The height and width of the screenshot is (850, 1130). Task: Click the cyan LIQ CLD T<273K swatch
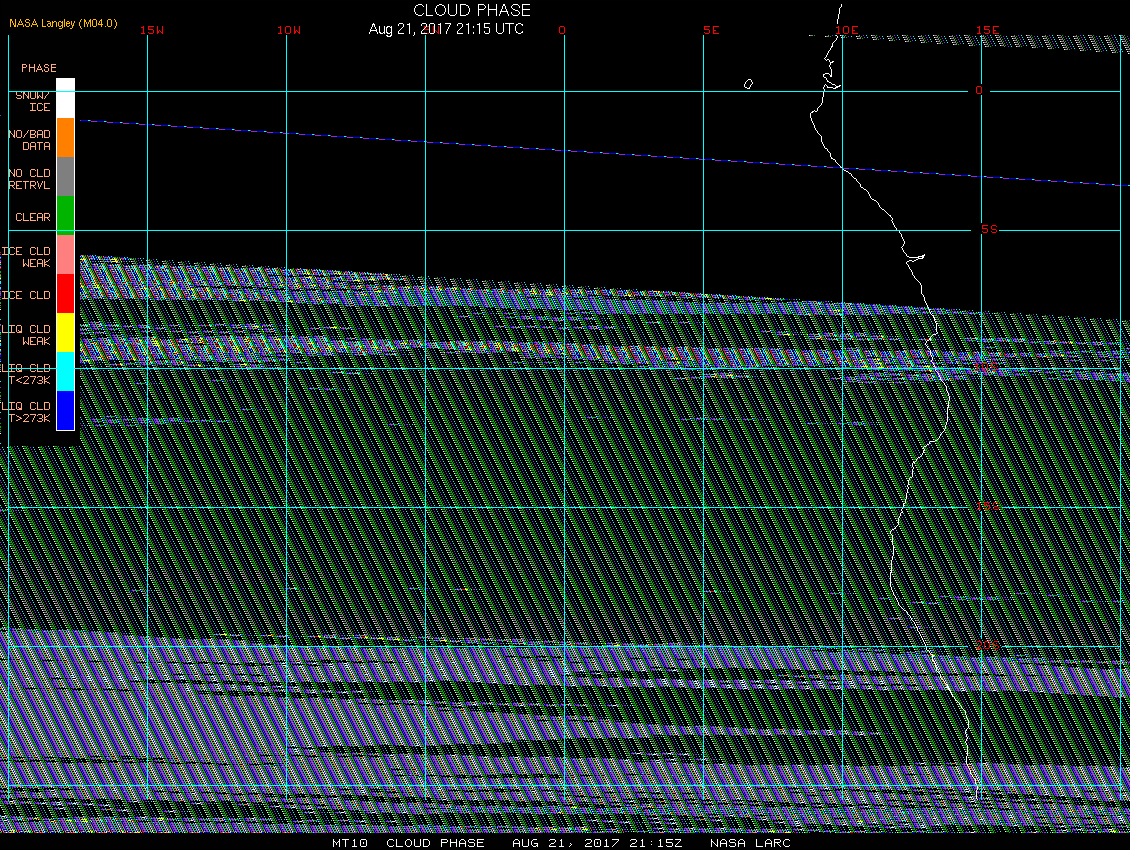point(66,371)
